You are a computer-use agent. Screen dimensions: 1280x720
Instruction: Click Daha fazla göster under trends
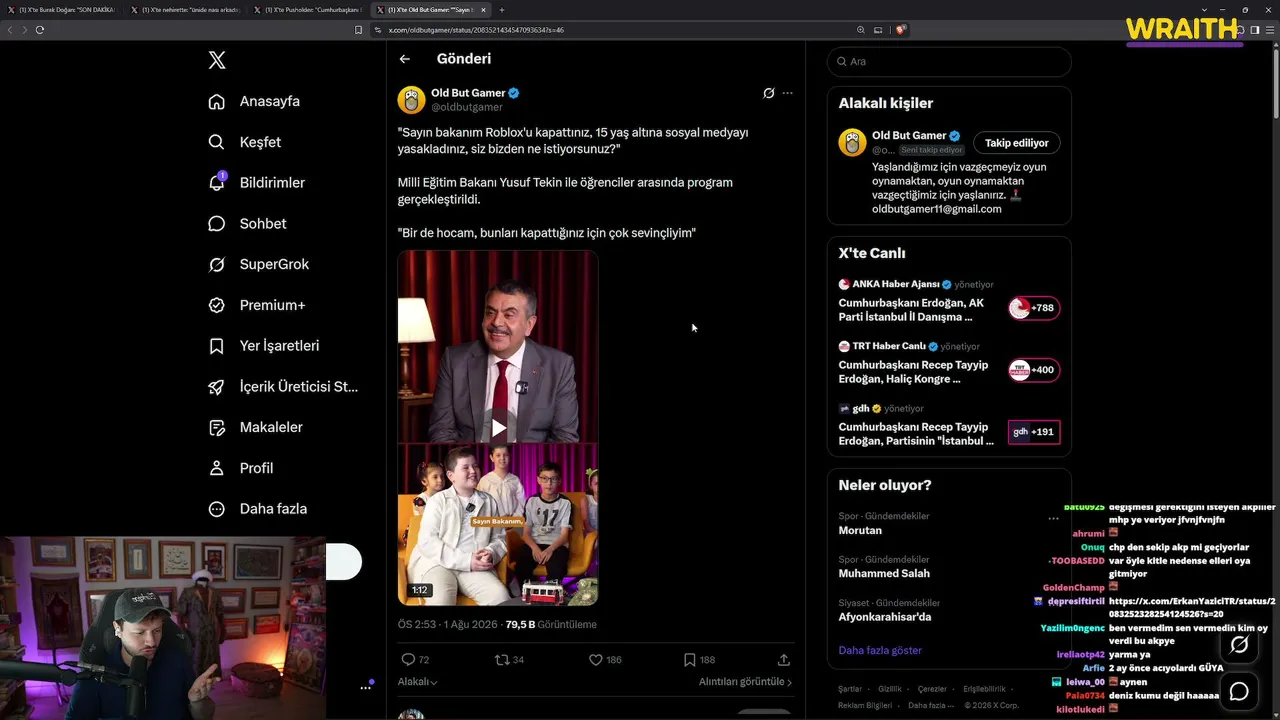880,651
